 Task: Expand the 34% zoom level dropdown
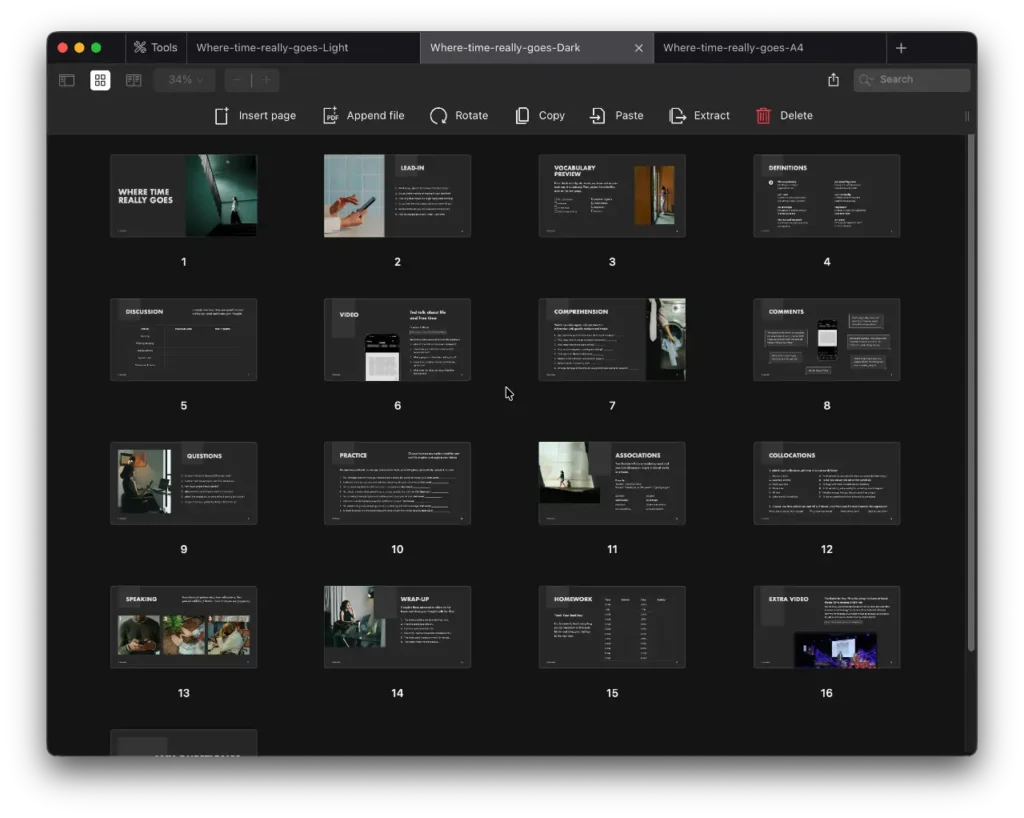tap(185, 80)
